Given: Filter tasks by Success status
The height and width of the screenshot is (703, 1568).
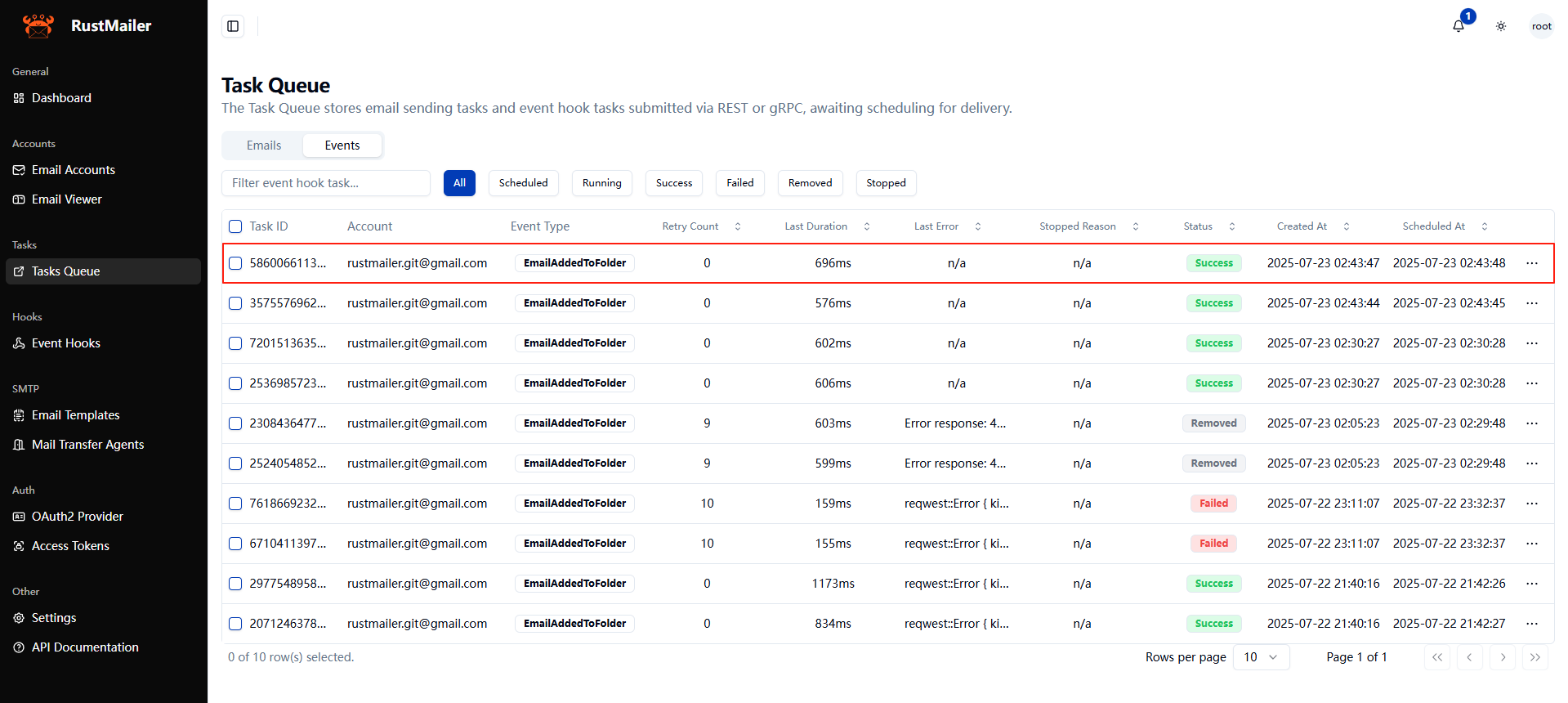Looking at the screenshot, I should [674, 183].
